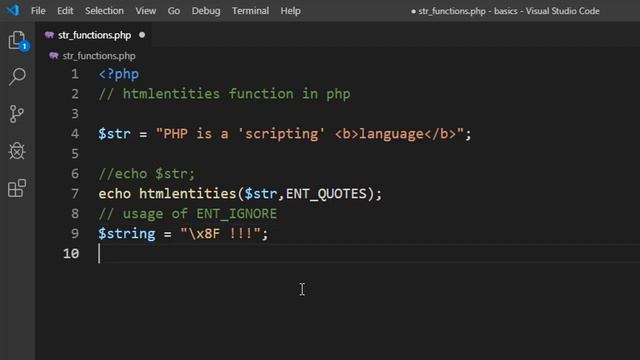Click the "\x8F !!!" string literal
Screen dimensions: 640x360
(220, 233)
